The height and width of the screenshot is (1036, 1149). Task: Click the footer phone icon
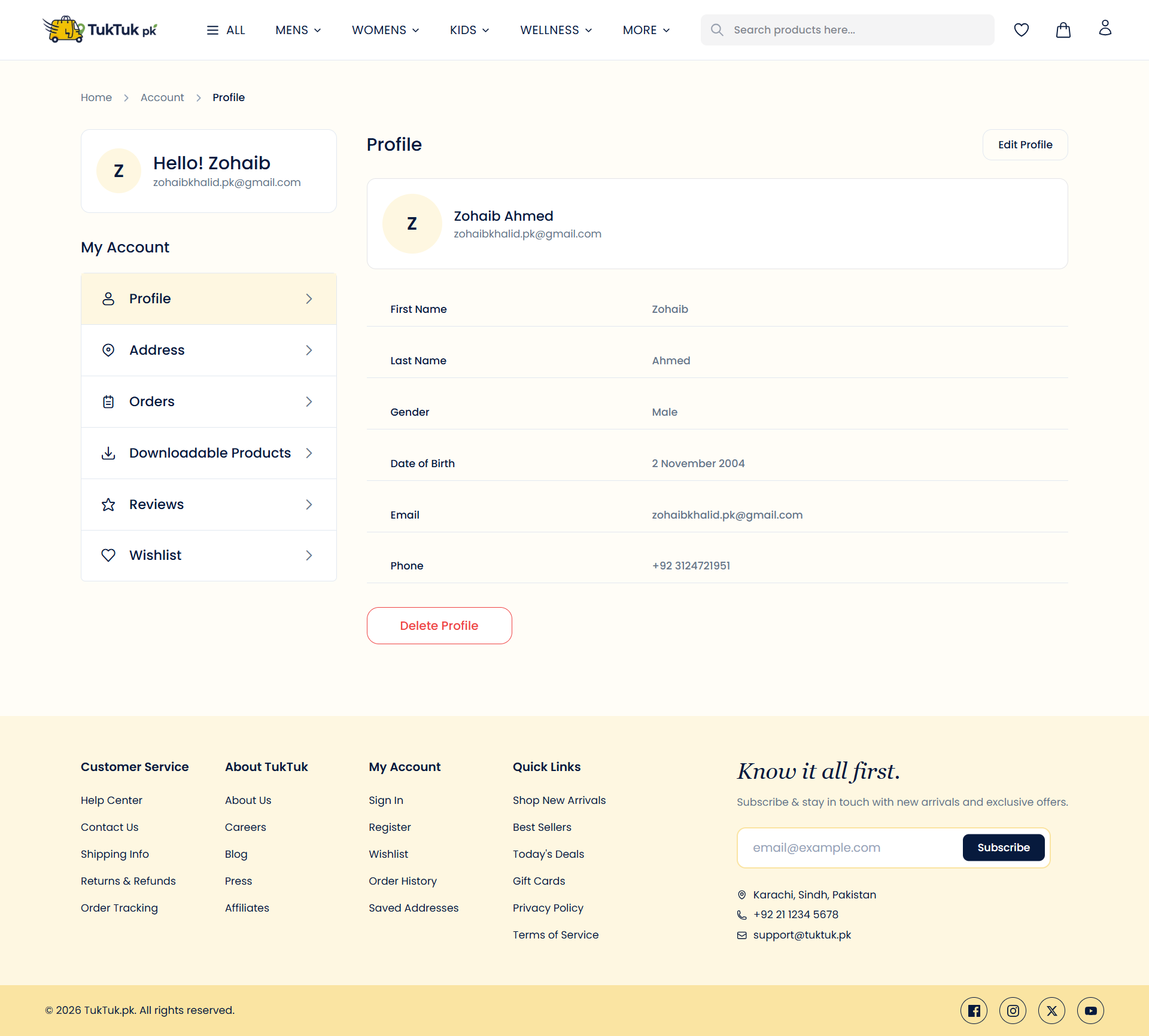742,915
